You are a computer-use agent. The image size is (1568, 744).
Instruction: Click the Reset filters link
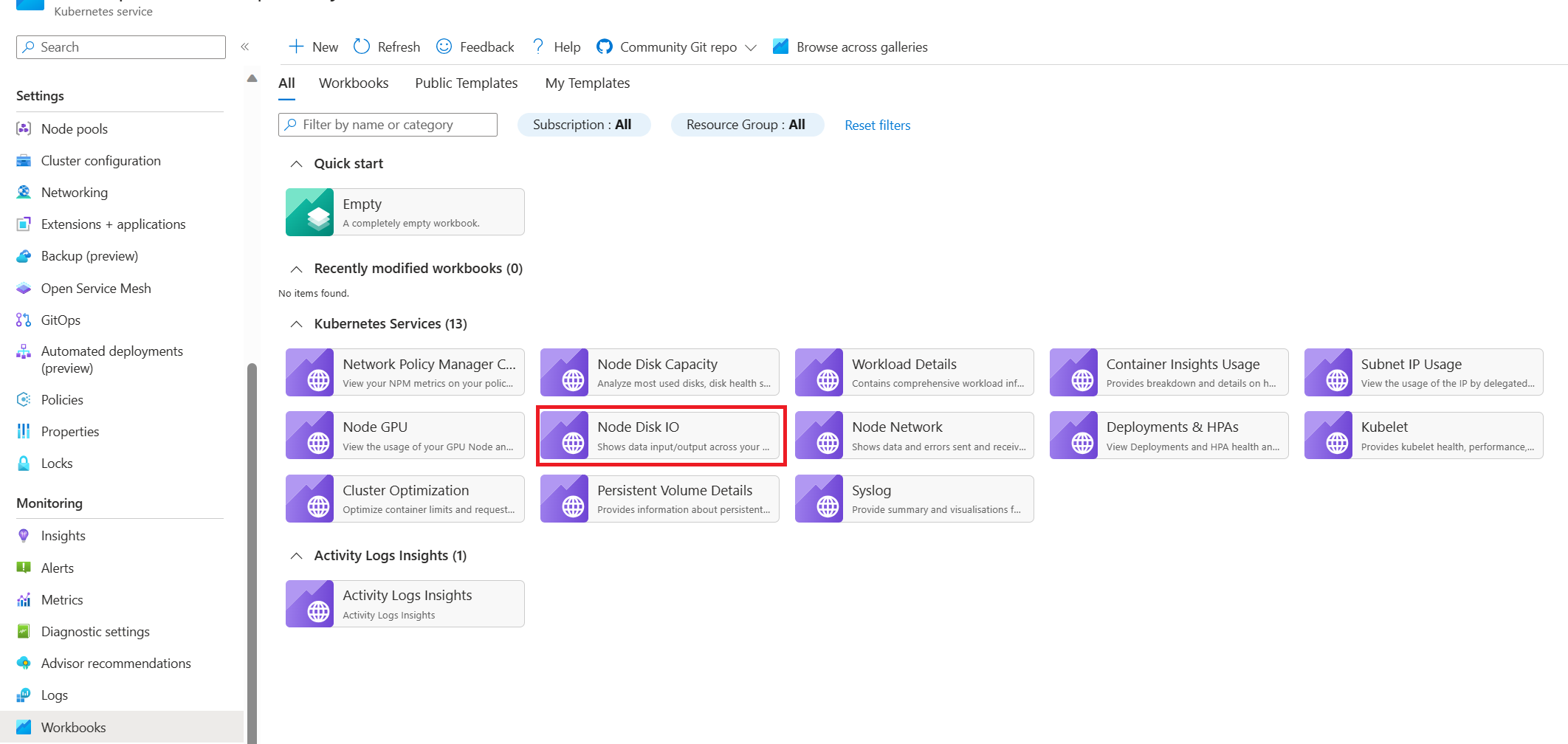click(x=878, y=125)
